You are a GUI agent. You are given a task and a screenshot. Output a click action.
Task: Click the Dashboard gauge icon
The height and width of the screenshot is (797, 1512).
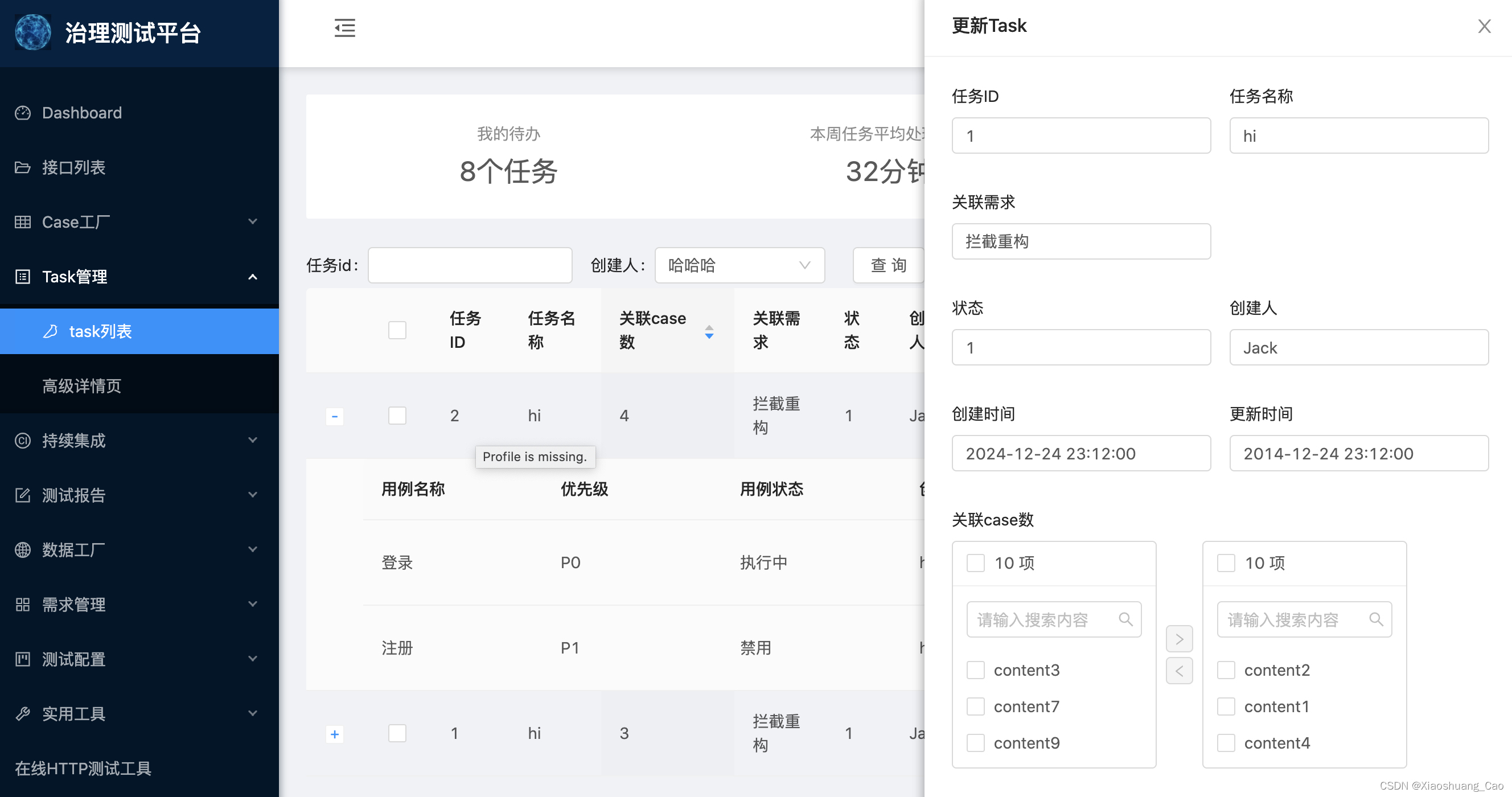click(x=22, y=113)
